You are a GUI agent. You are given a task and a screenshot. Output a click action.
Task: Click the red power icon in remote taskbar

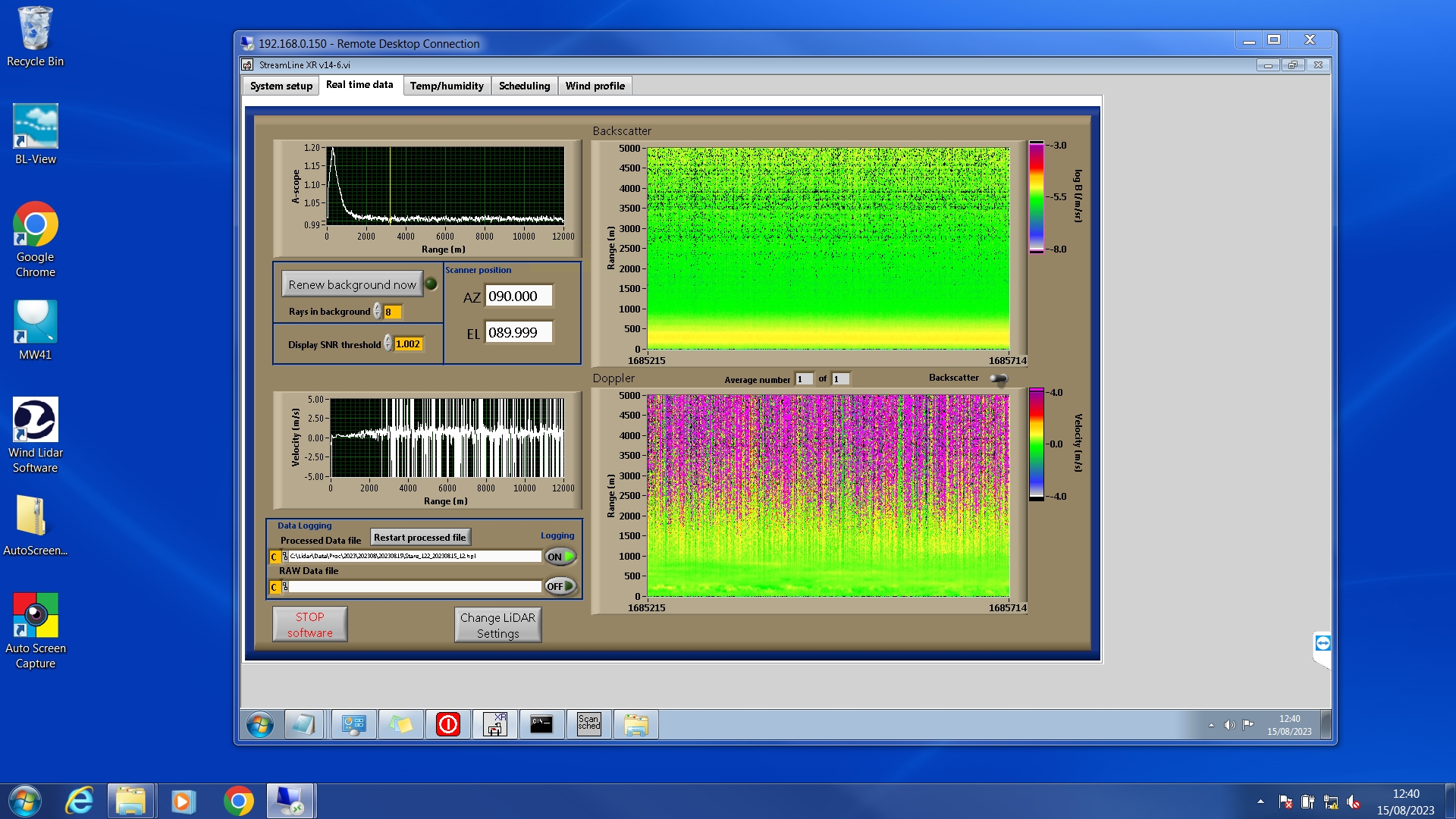click(448, 724)
